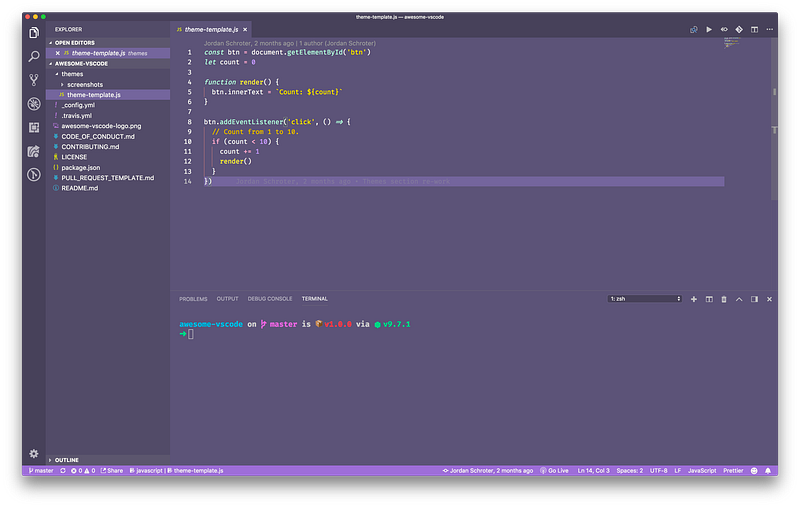Click Prettier in the status bar
Screen dimensions: 800x507
pyautogui.click(x=733, y=471)
